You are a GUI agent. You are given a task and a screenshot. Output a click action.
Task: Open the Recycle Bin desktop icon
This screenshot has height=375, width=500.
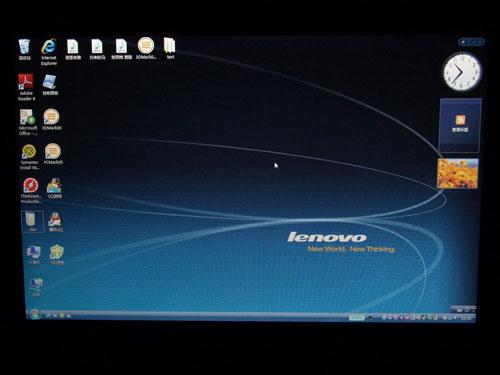[x=24, y=49]
